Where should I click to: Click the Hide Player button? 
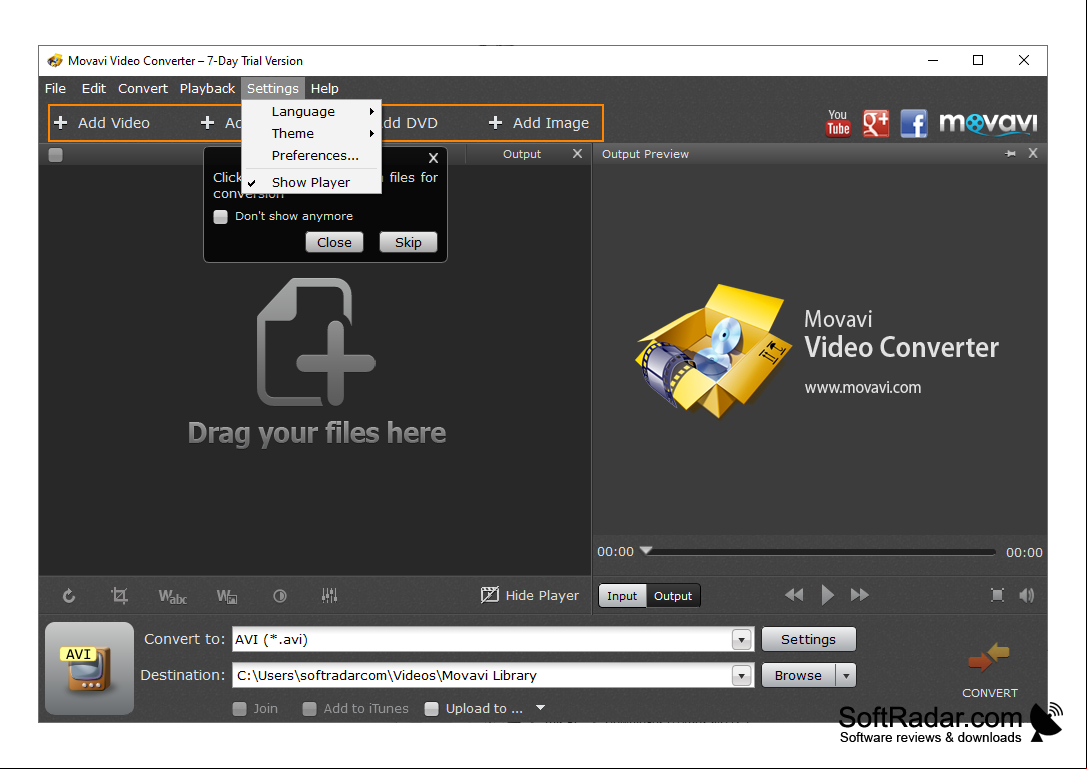[x=530, y=595]
